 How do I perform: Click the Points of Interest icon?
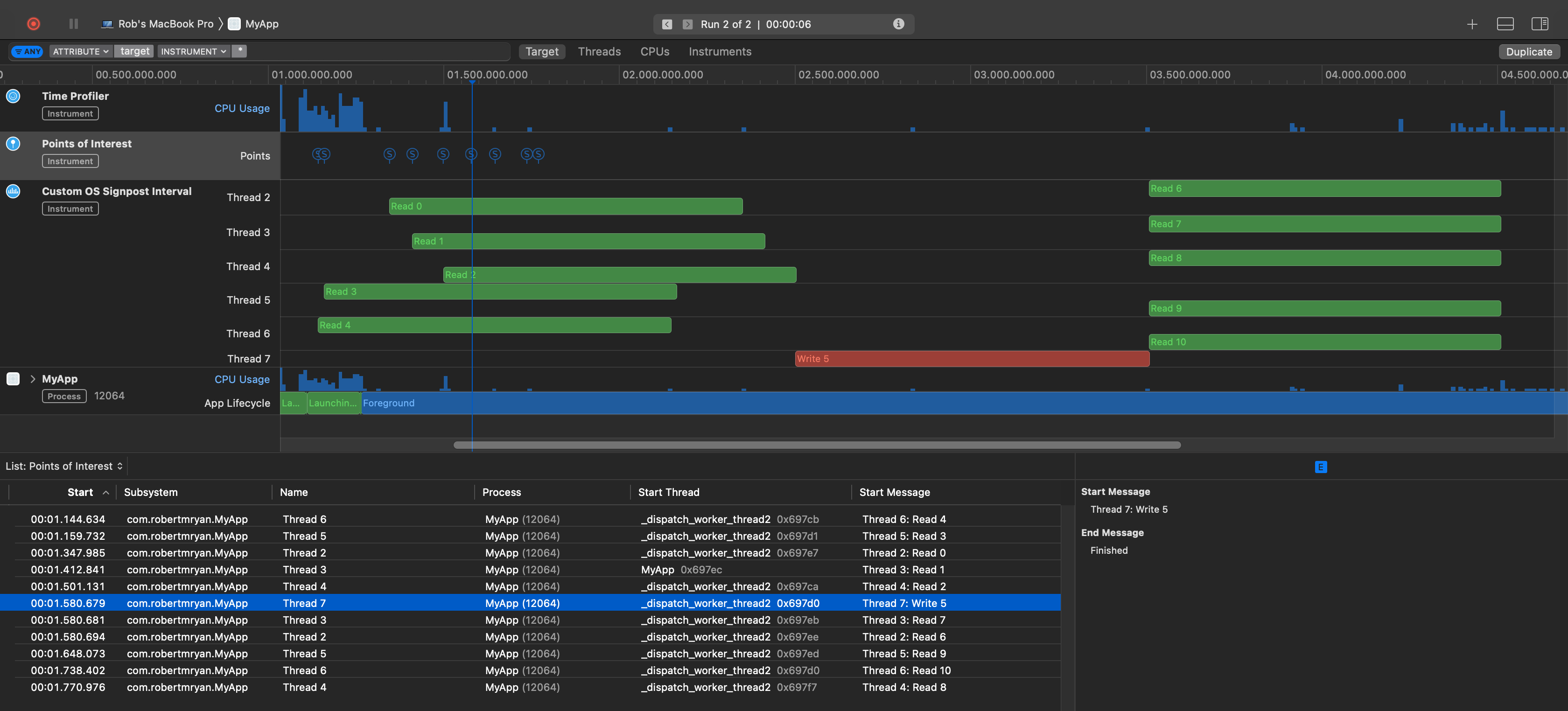point(14,144)
